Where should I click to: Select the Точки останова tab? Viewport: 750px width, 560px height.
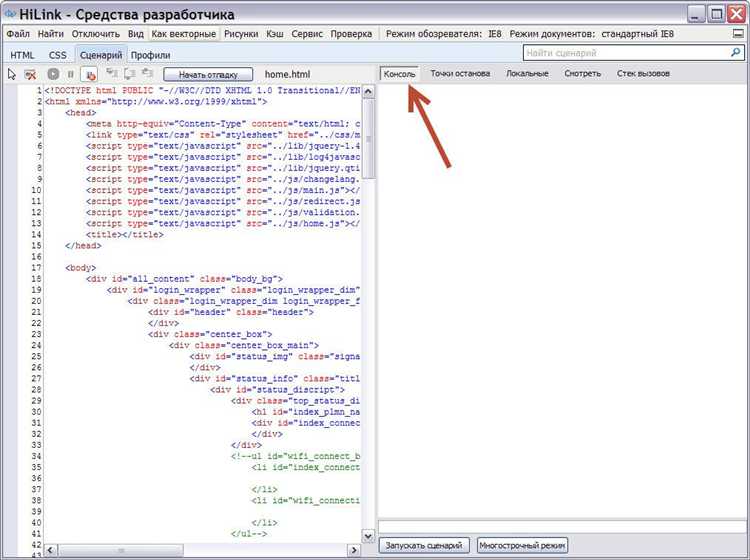click(x=460, y=74)
